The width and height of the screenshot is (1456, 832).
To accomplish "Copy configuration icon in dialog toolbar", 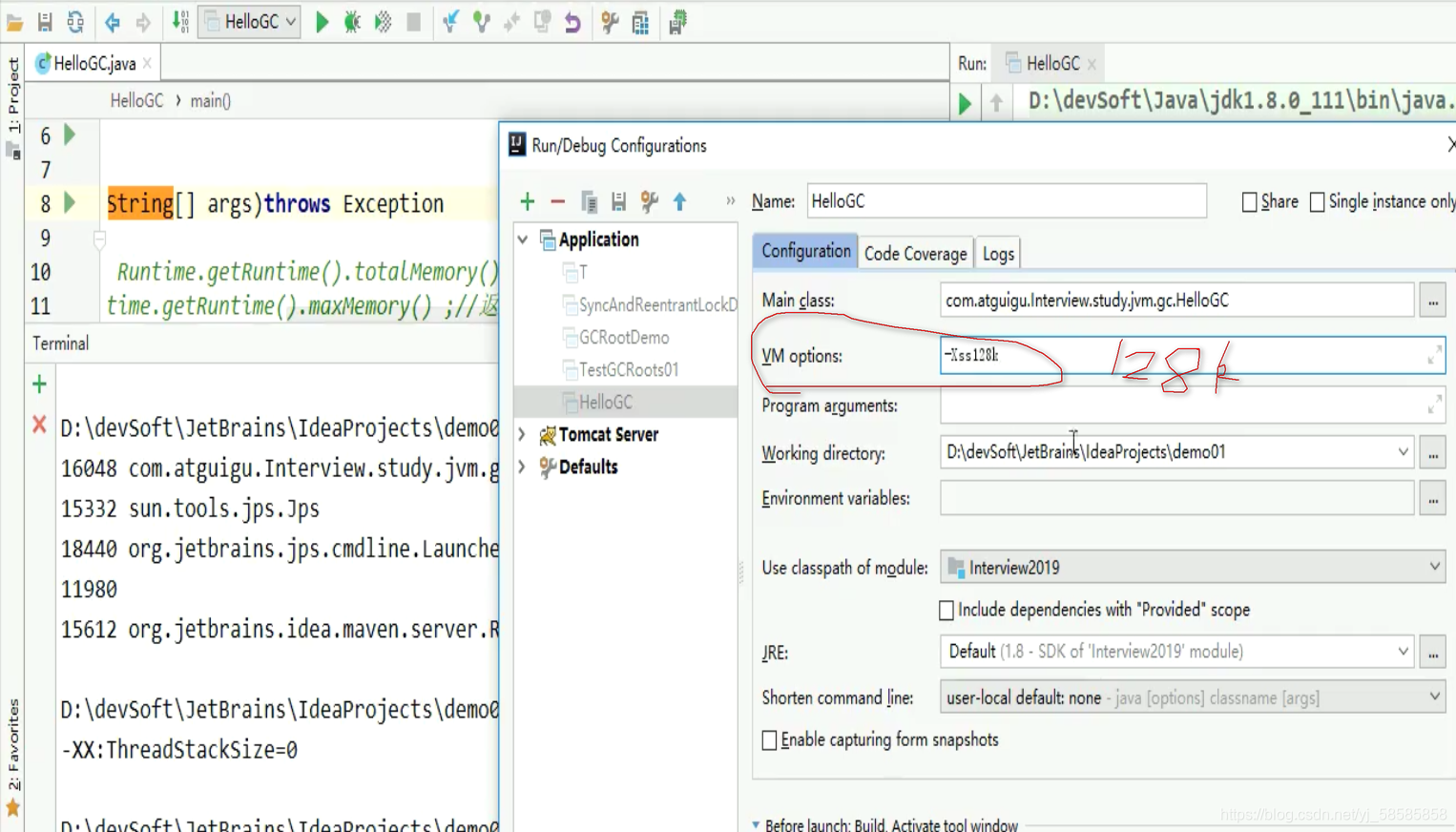I will click(x=589, y=201).
